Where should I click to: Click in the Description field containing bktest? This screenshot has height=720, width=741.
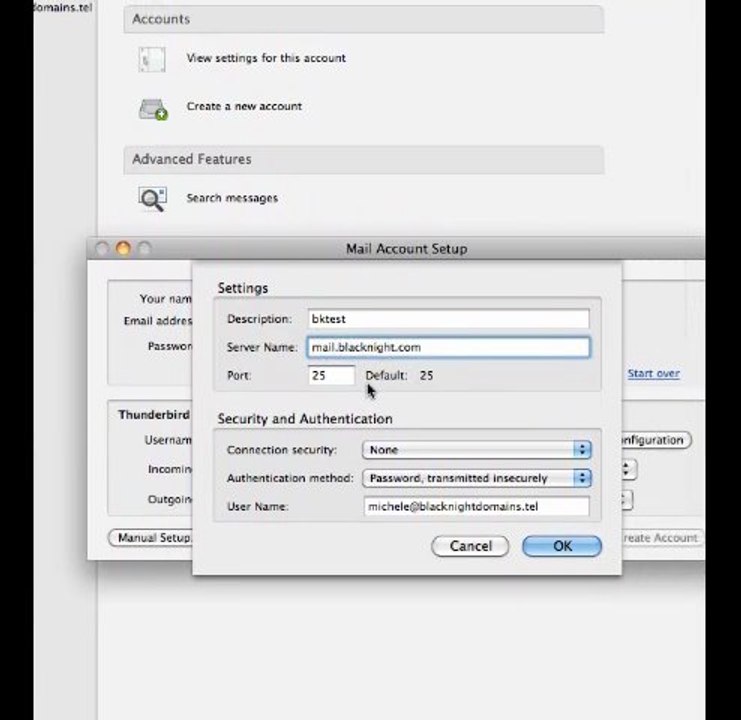(448, 319)
